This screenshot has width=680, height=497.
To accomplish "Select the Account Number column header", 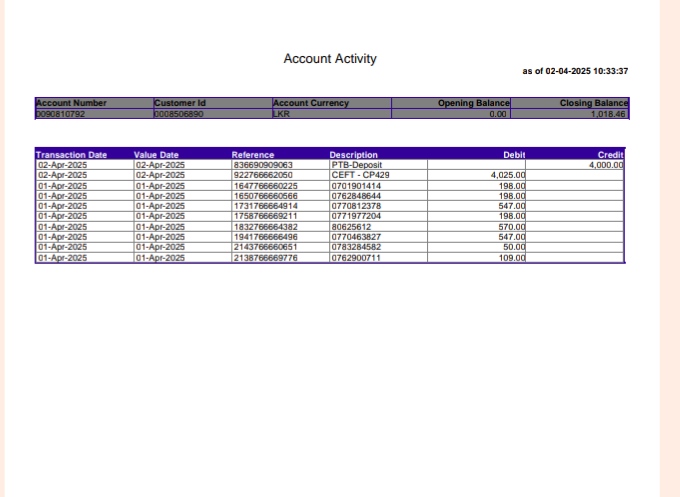I will click(71, 103).
